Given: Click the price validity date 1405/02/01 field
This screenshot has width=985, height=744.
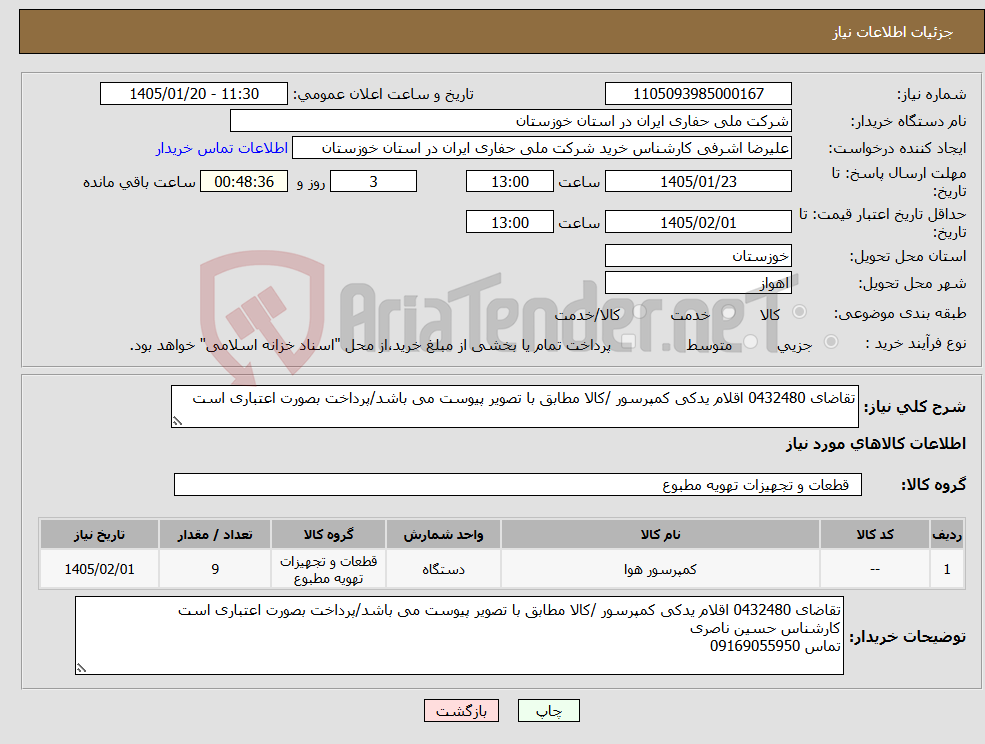Looking at the screenshot, I should coord(698,222).
